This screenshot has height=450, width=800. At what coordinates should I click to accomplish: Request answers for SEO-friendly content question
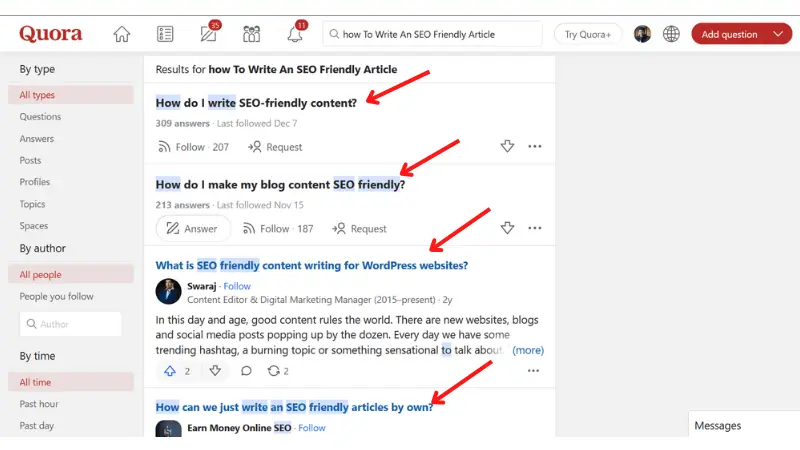click(x=275, y=147)
